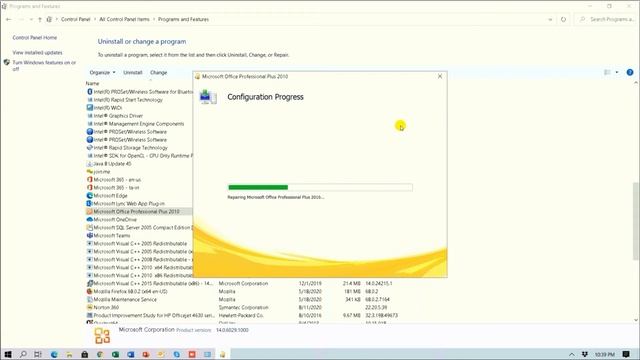The height and width of the screenshot is (360, 640).
Task: Open Task View from the taskbar
Action: (x=38, y=354)
